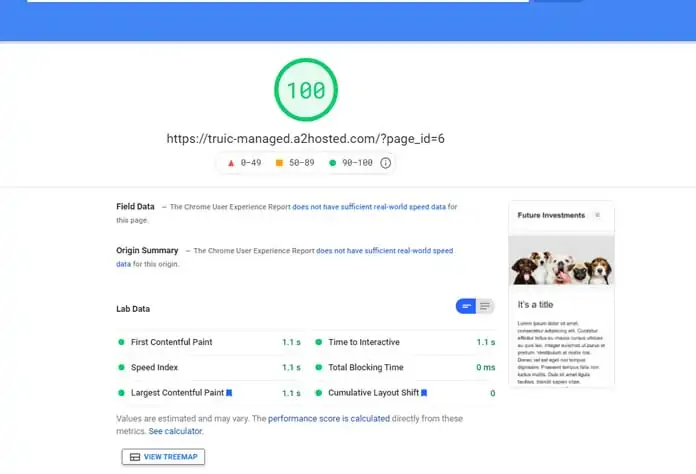The width and height of the screenshot is (696, 474).
Task: Click the orange square 50-89 legend icon
Action: pos(280,163)
